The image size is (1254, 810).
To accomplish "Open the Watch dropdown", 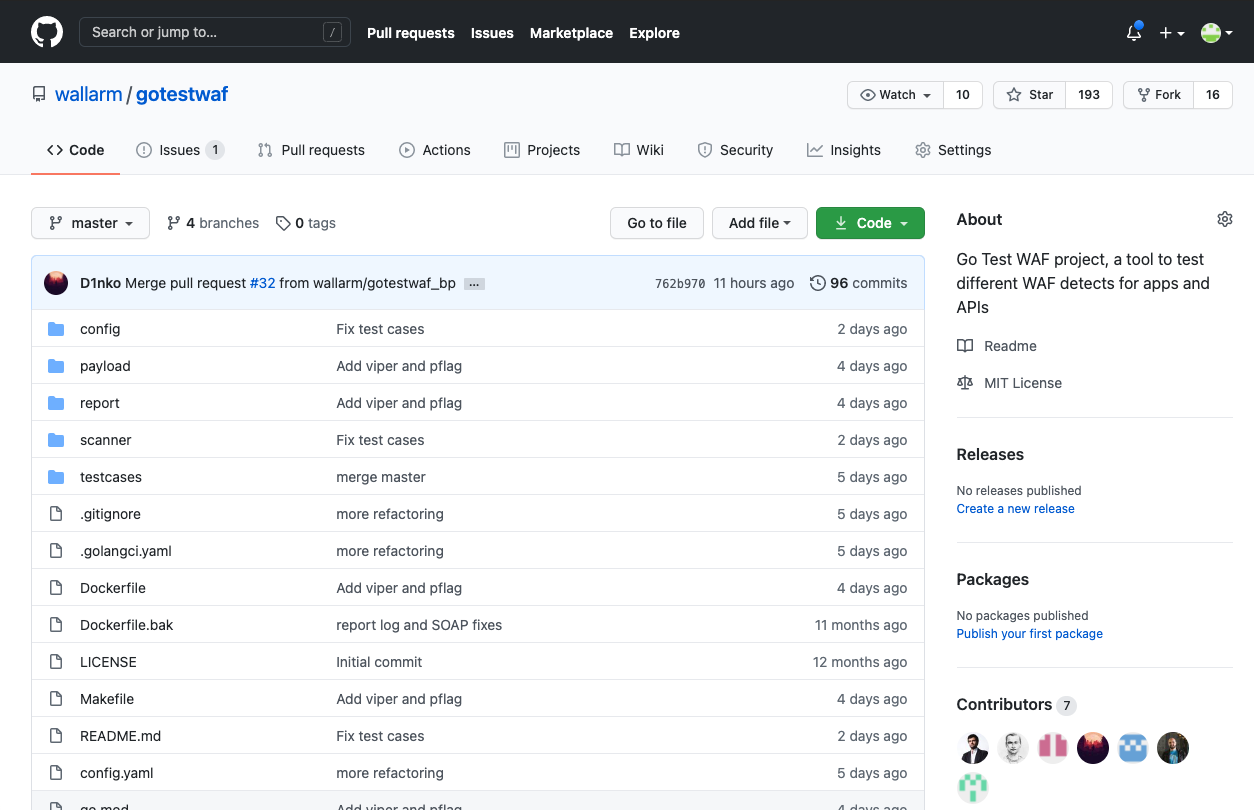I will [x=896, y=95].
